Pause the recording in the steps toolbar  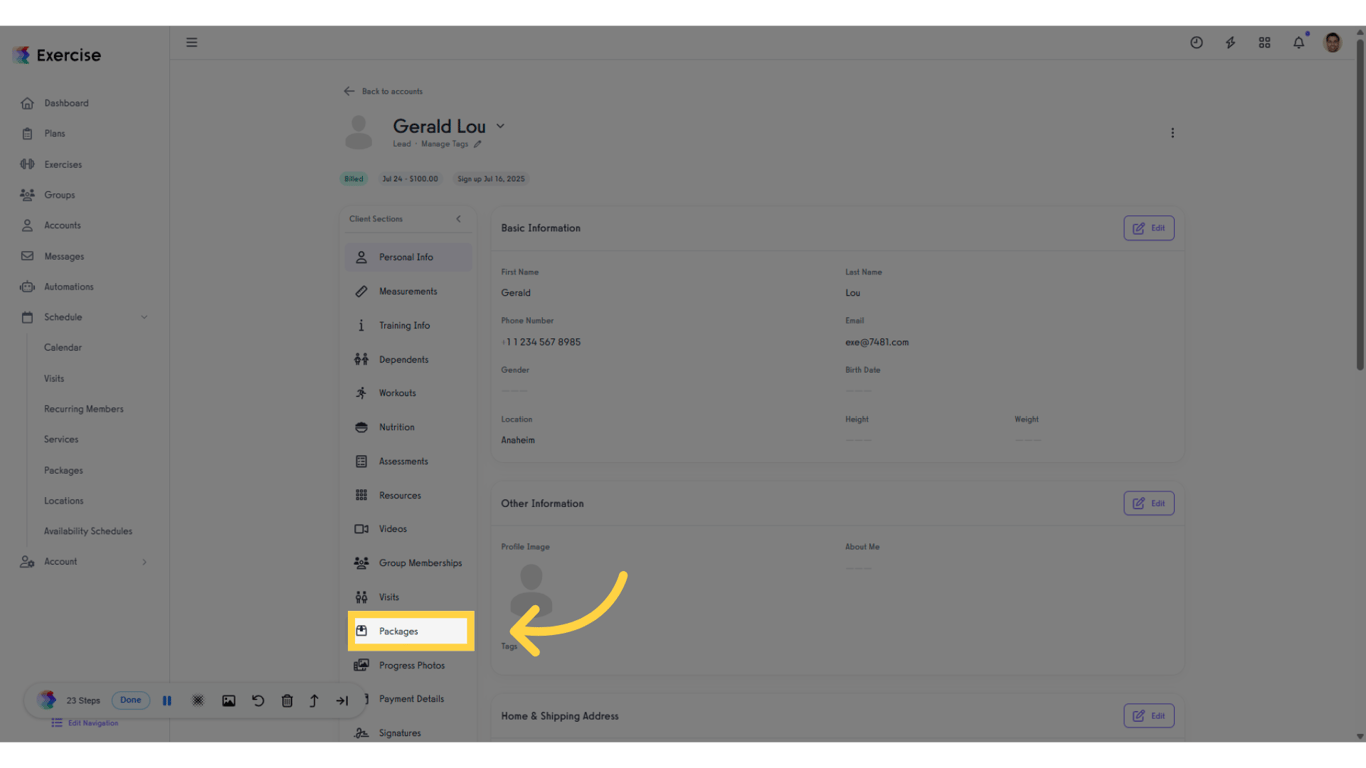[167, 700]
